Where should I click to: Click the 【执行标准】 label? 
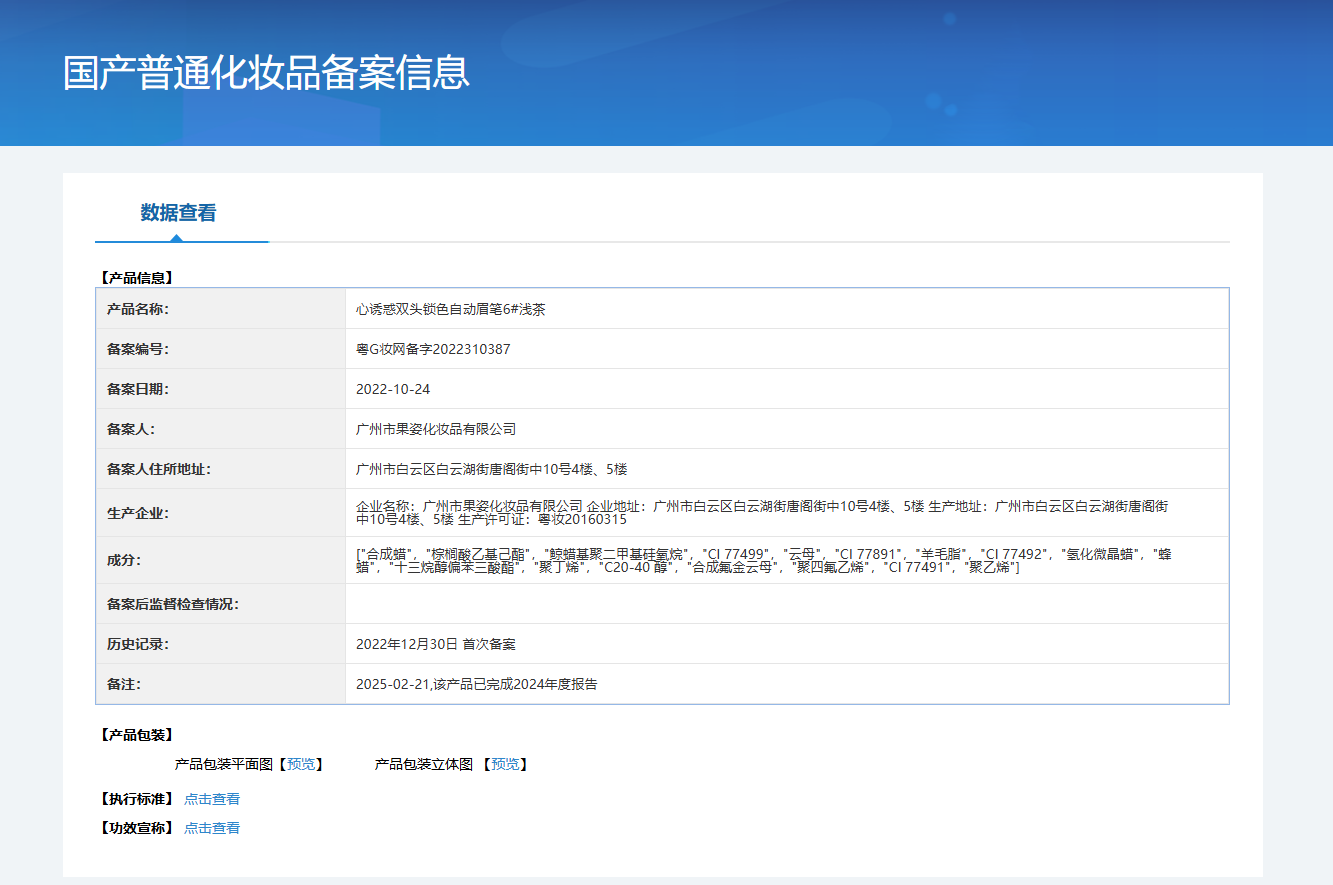136,799
